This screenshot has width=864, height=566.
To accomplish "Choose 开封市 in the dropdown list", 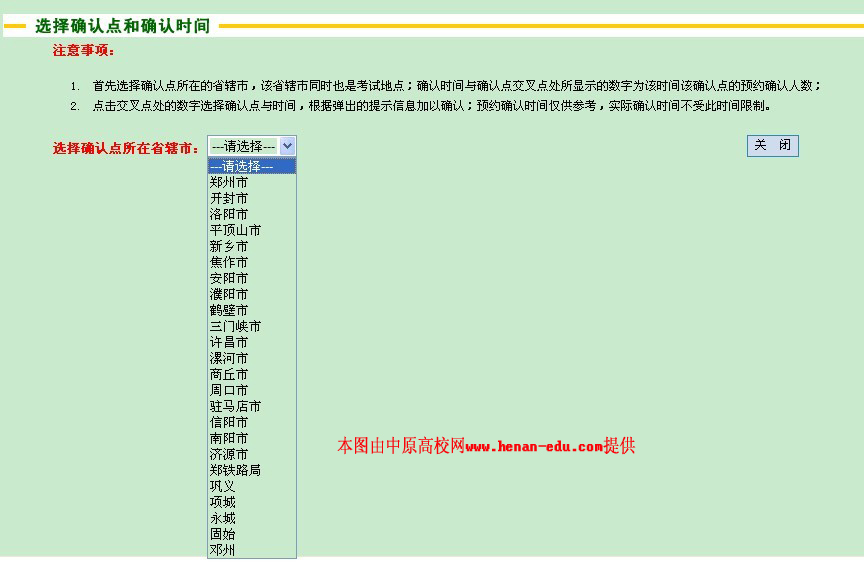I will click(x=229, y=199).
